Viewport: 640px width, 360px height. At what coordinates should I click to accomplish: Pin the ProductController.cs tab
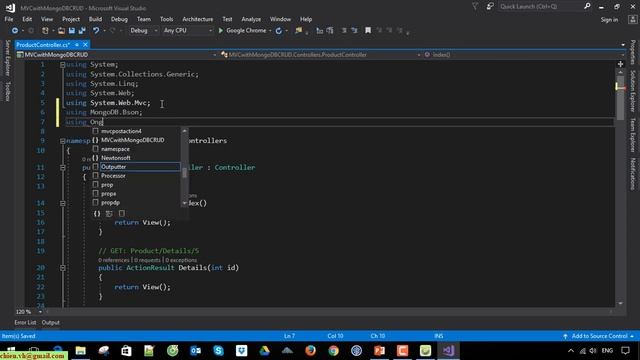pos(77,45)
